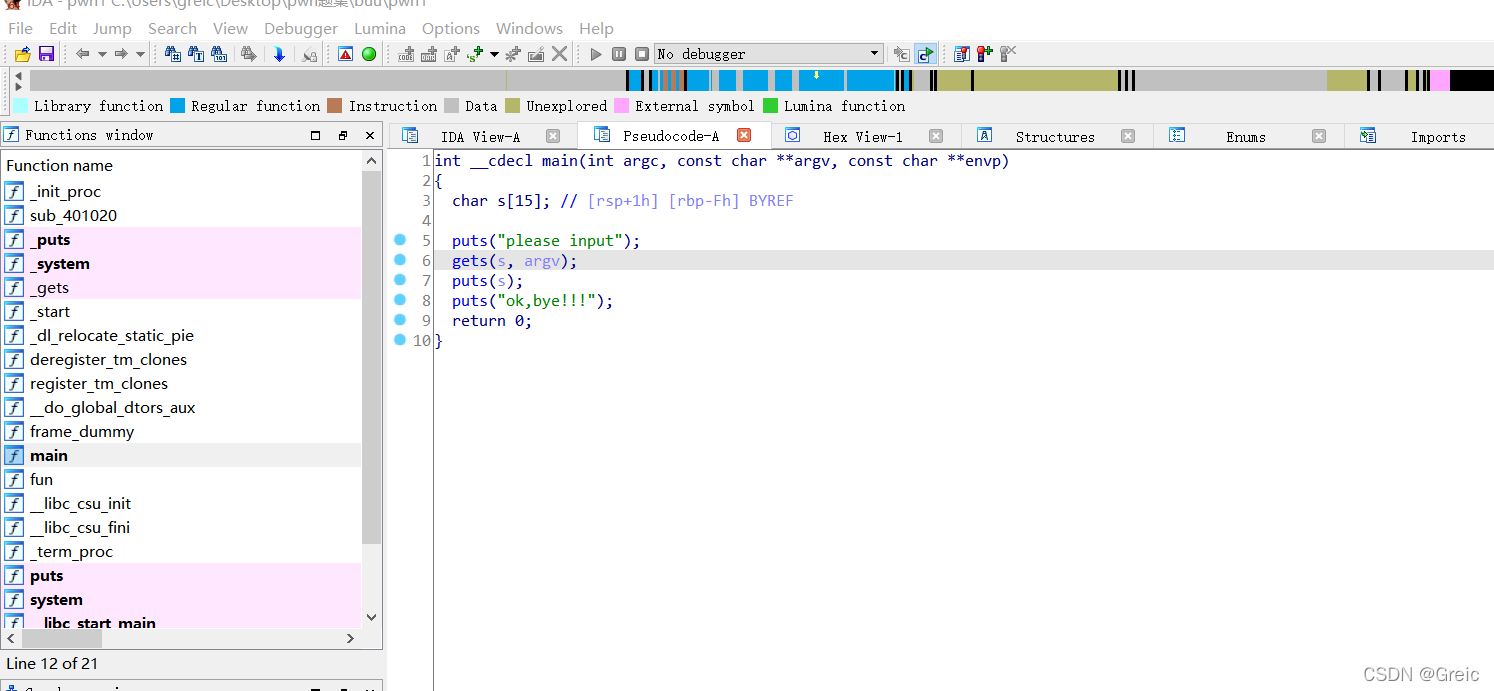
Task: Click the Open file toolbar icon
Action: [x=22, y=54]
